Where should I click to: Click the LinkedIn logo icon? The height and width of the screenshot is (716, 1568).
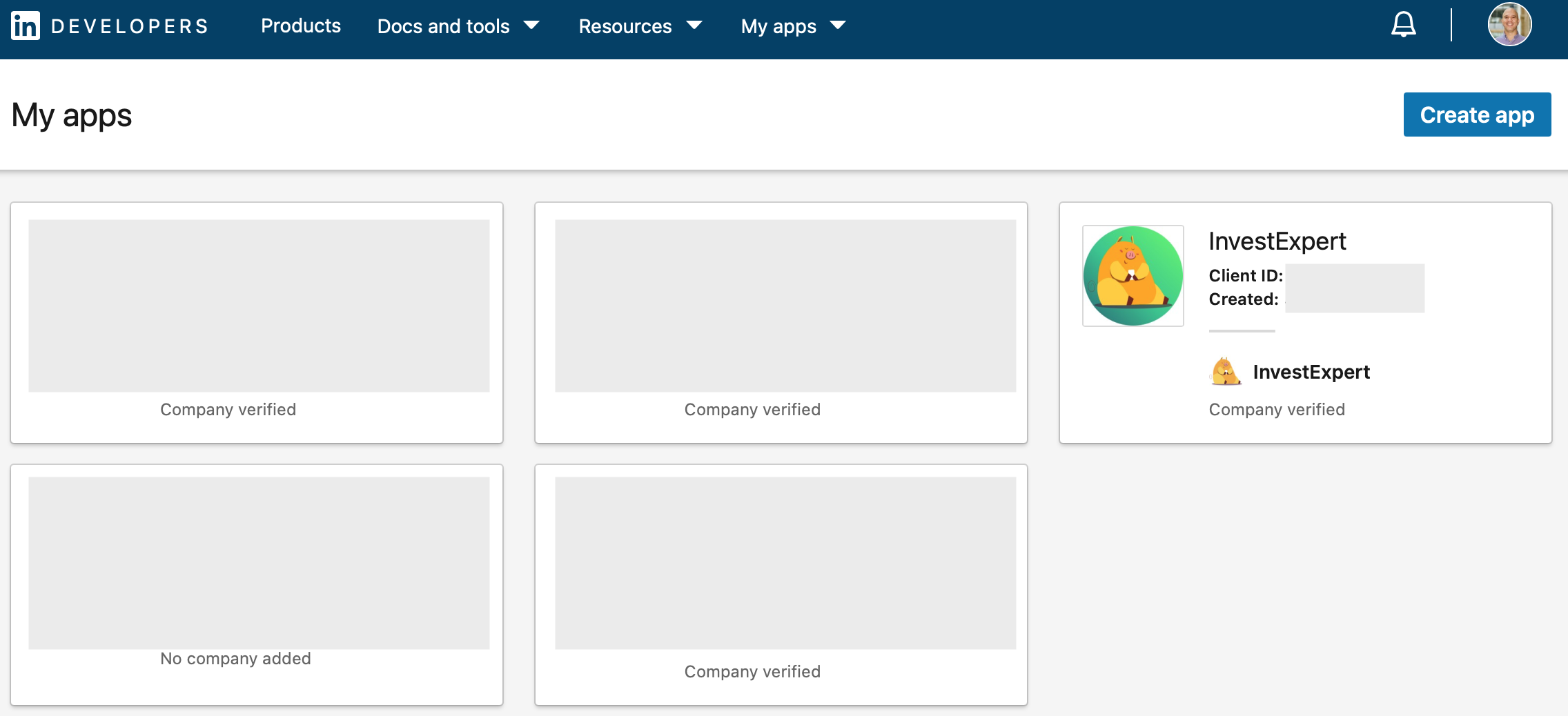click(x=26, y=26)
